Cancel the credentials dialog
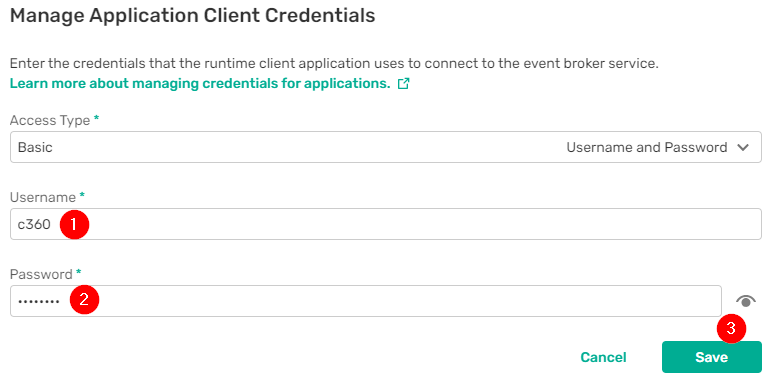772x382 pixels. point(603,357)
